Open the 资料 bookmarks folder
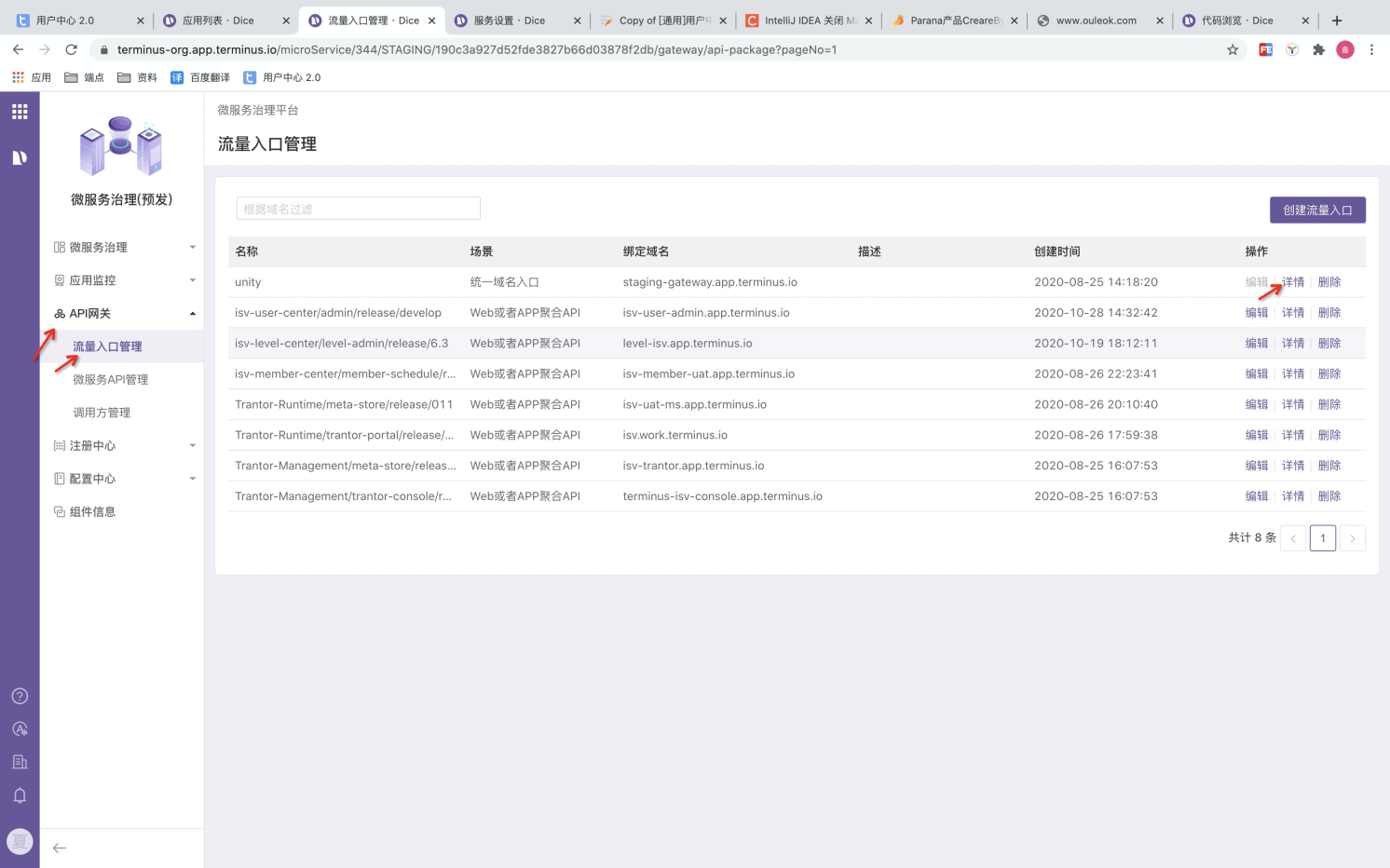Viewport: 1390px width, 868px height. (137, 77)
